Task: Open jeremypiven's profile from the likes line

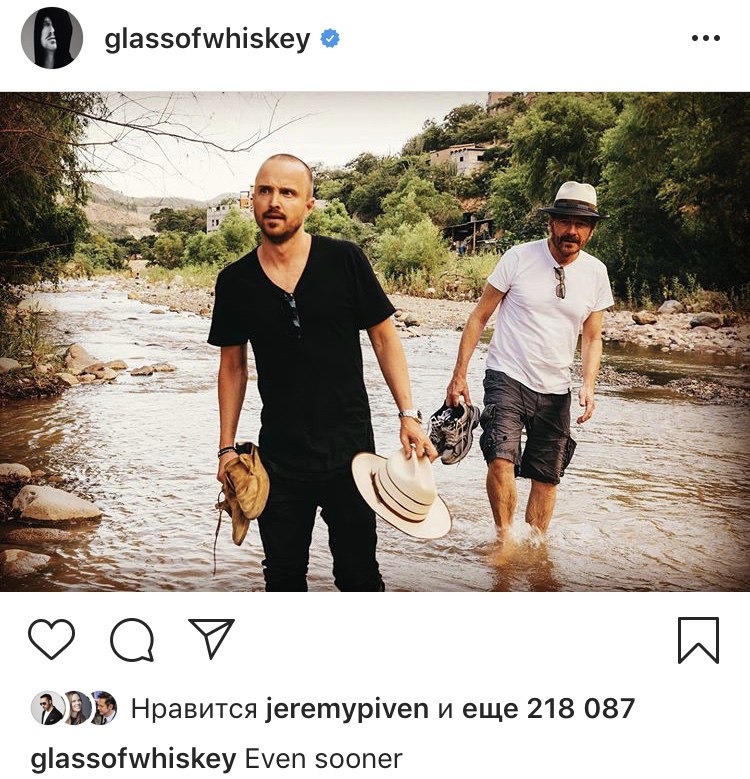Action: (347, 709)
